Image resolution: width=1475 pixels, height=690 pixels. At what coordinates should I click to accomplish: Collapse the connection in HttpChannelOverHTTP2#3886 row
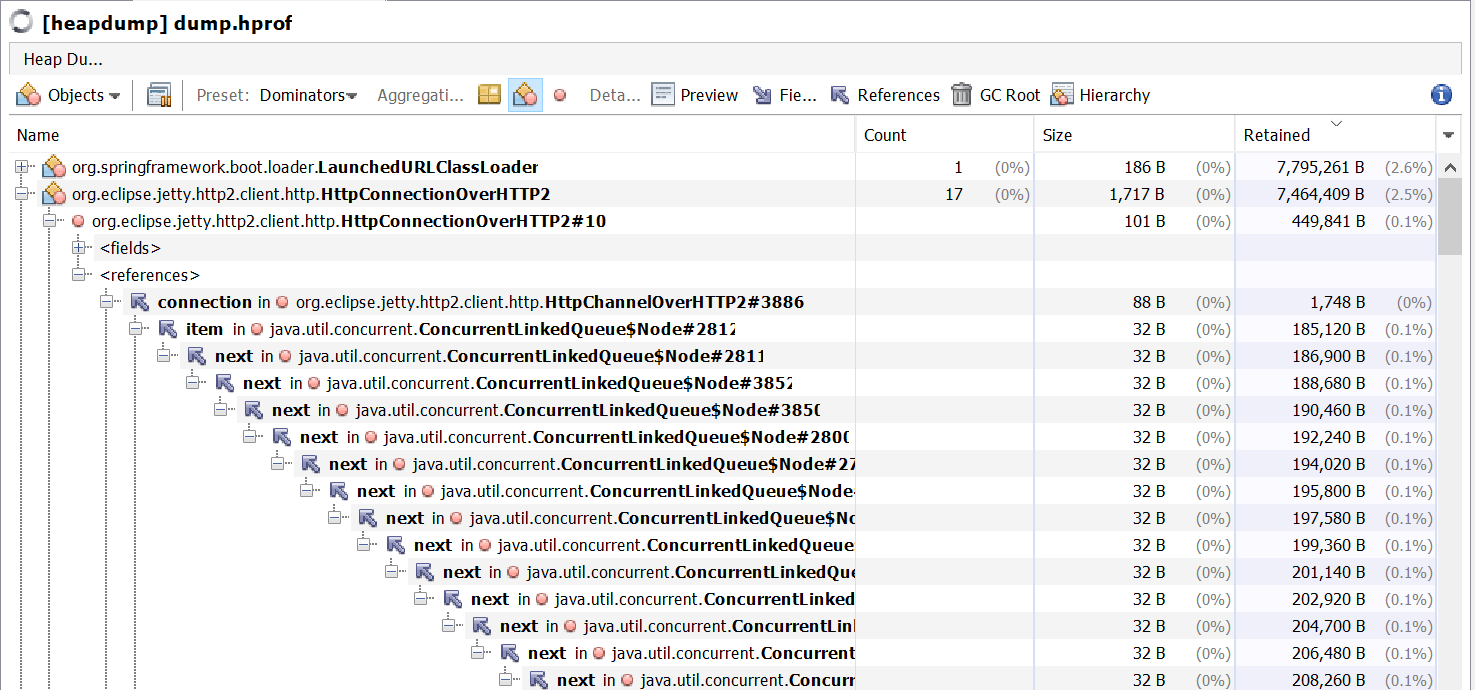(x=107, y=302)
